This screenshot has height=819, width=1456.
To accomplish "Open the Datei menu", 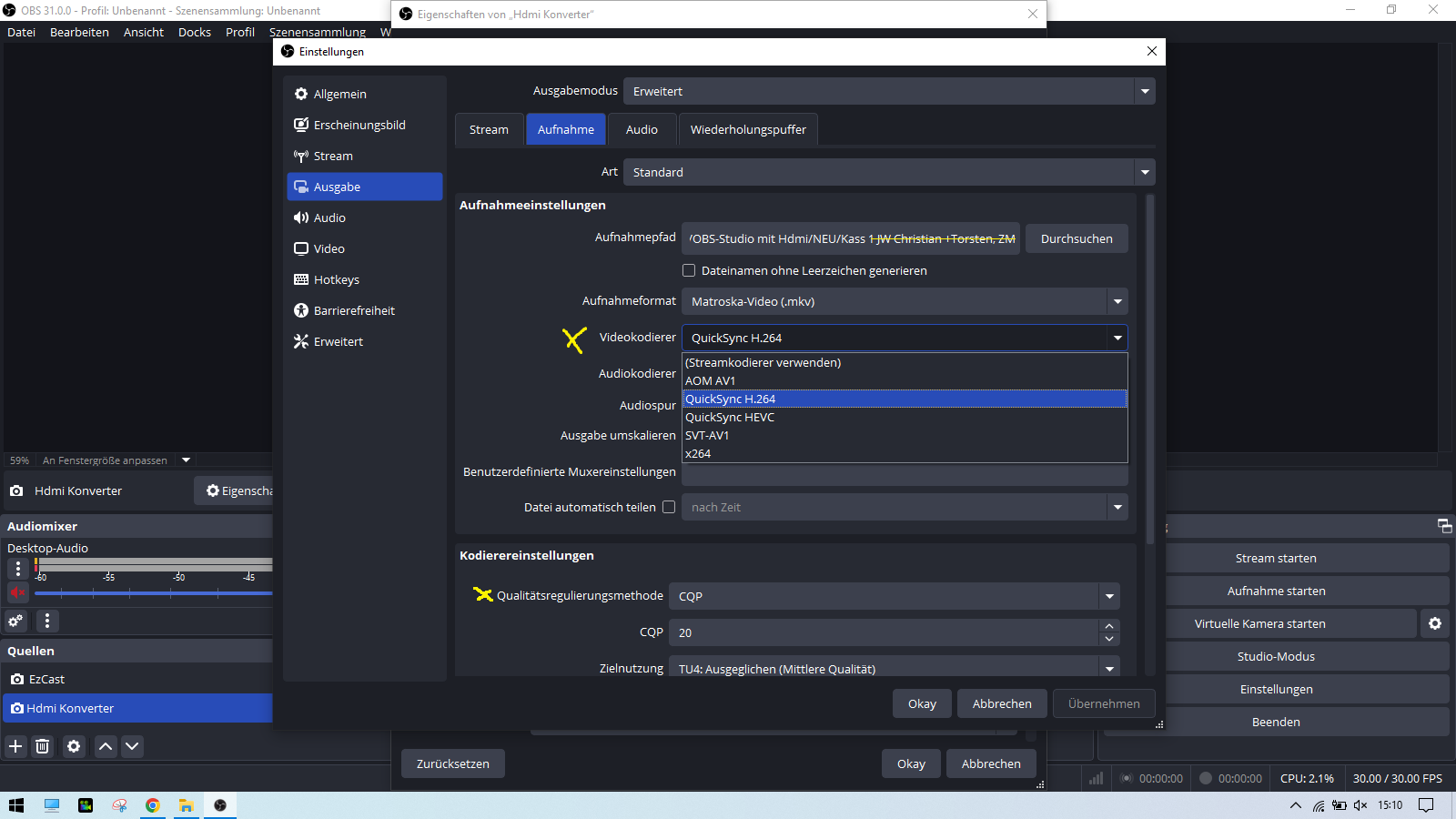I will coord(22,32).
